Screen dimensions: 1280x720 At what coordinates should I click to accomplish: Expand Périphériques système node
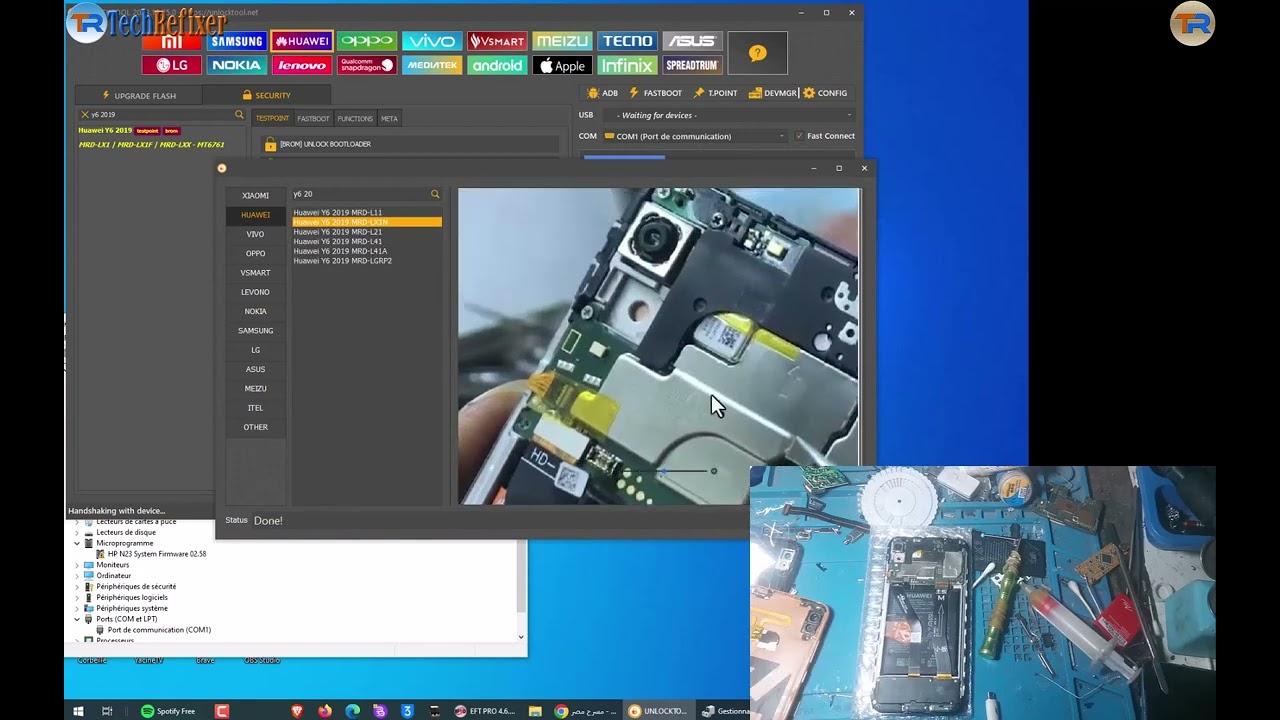[77, 608]
